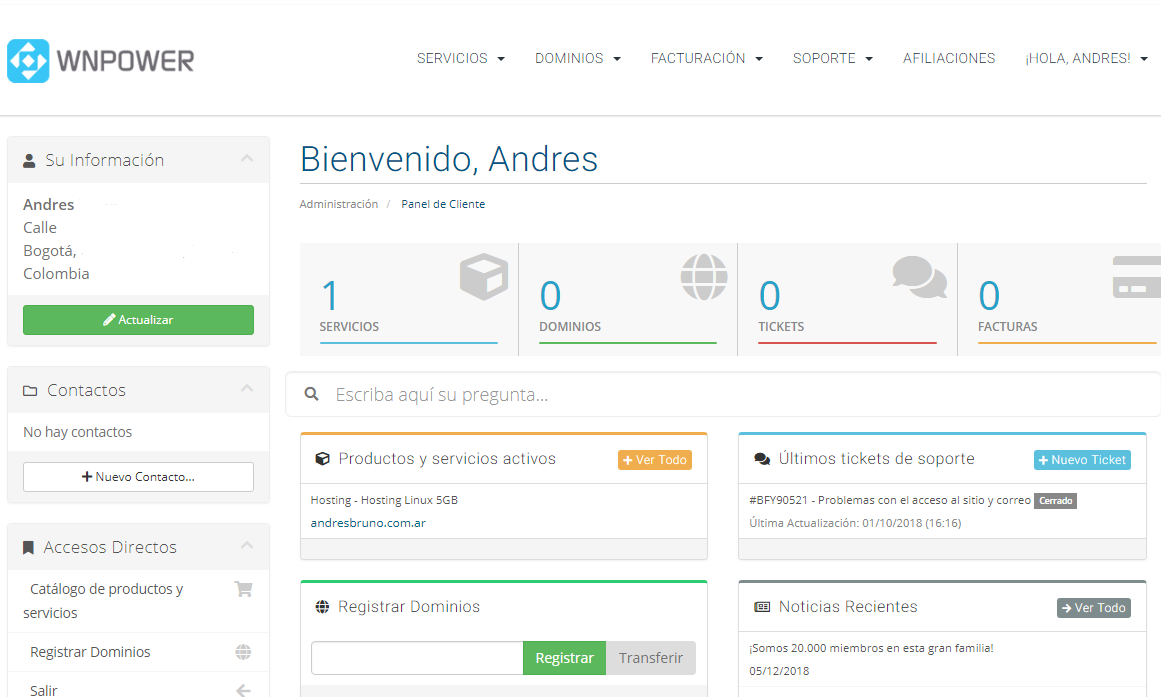Open the Facturas stat tile

pyautogui.click(x=1060, y=299)
